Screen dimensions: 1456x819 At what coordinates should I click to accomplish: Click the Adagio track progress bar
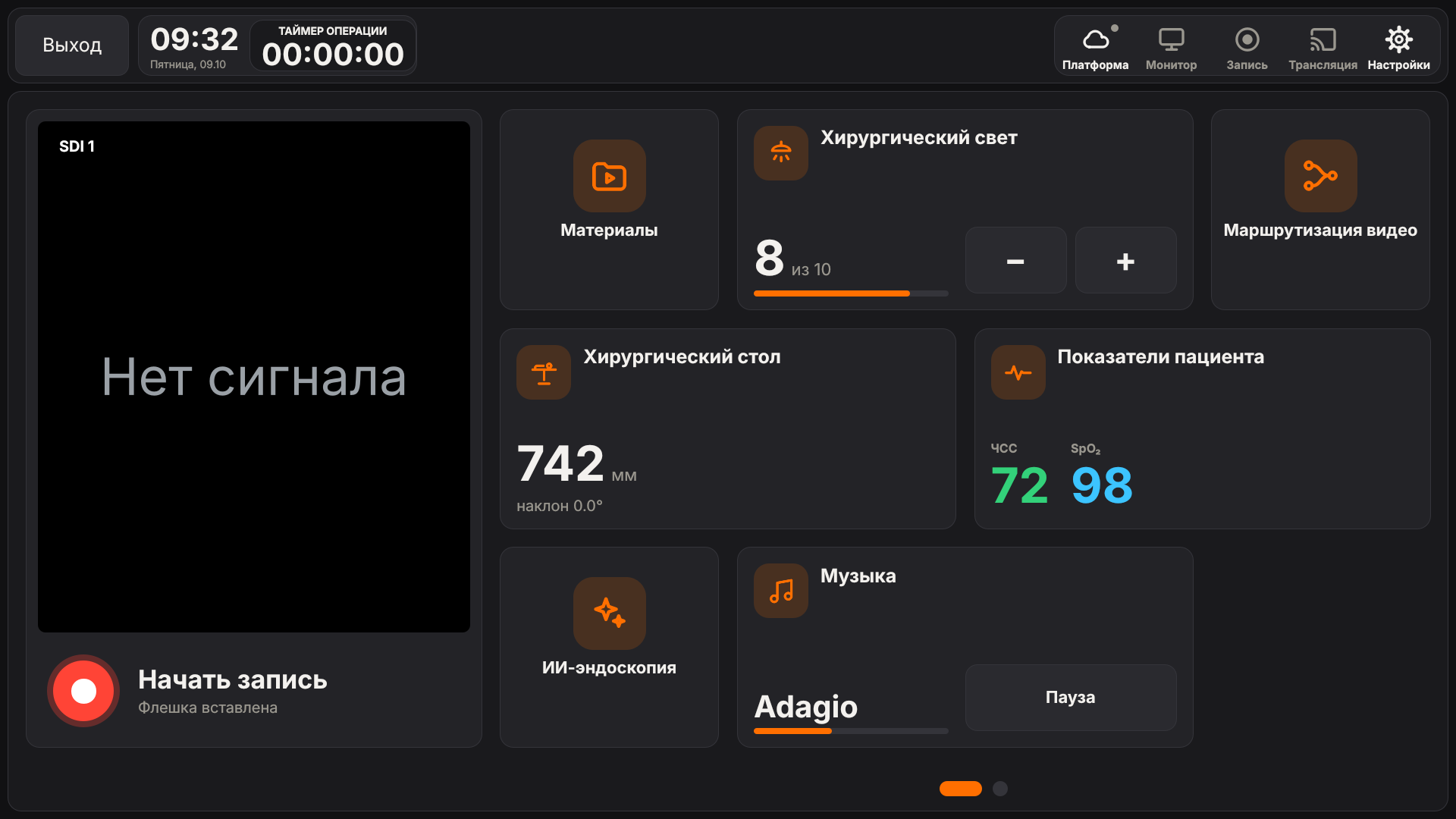coord(851,731)
